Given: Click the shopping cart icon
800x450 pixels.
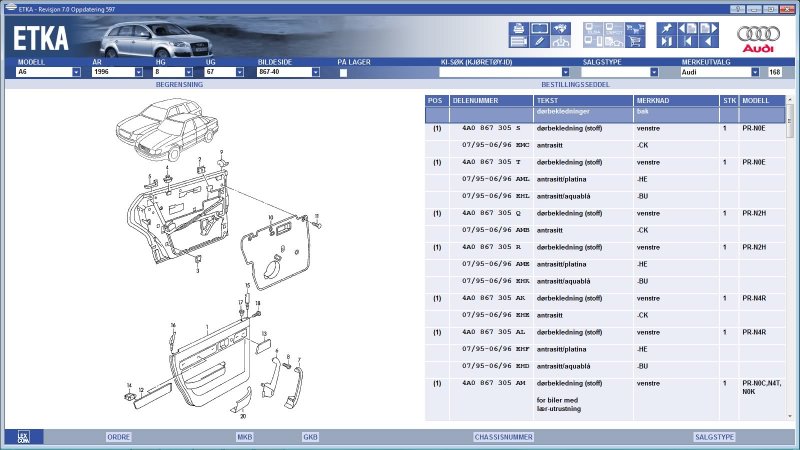Looking at the screenshot, I should tap(633, 42).
